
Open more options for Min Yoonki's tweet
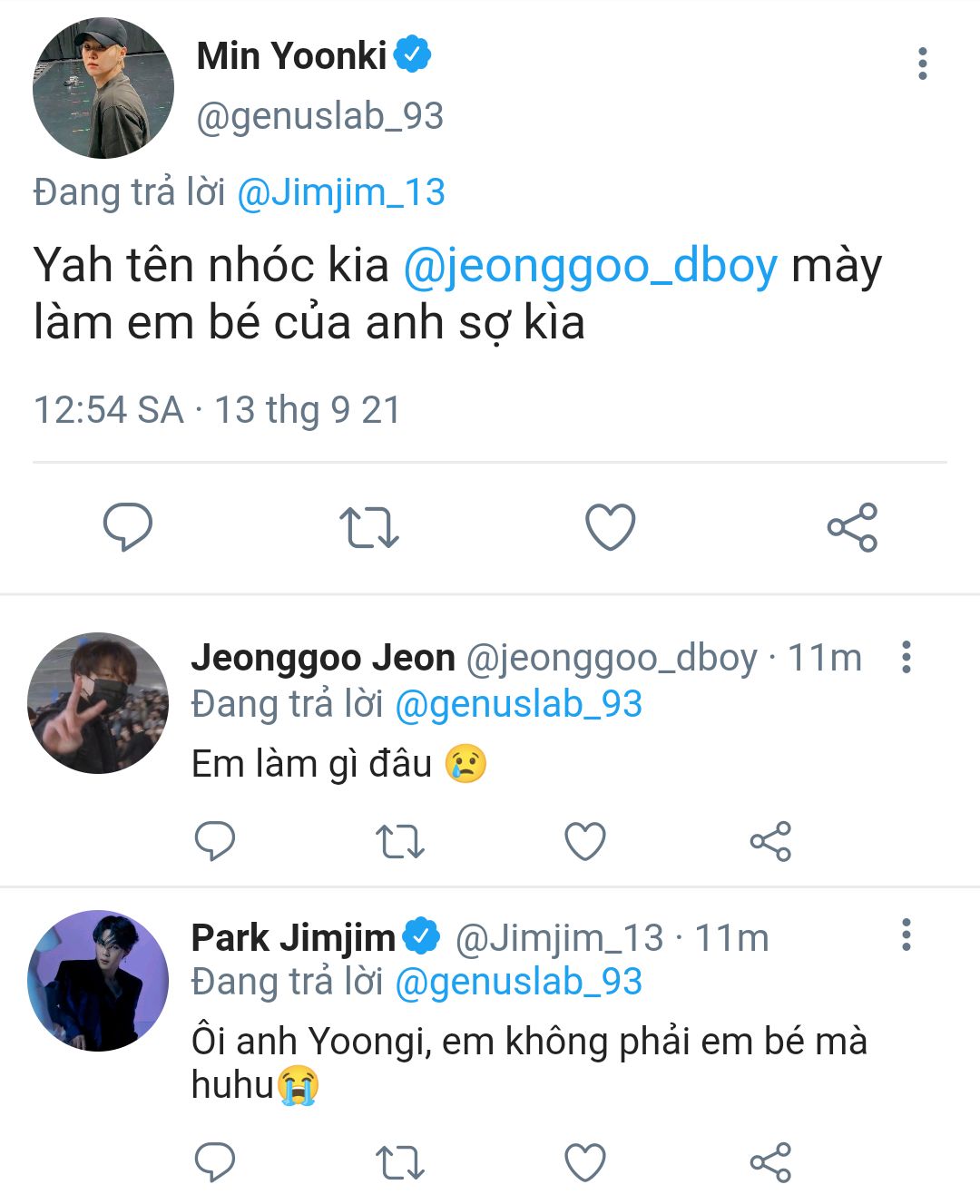click(922, 64)
